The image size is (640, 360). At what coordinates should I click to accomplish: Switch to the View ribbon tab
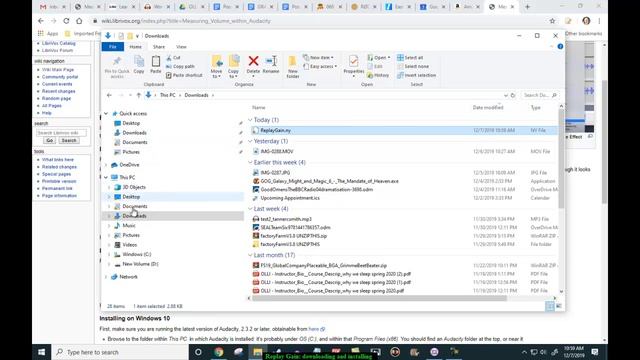181,47
